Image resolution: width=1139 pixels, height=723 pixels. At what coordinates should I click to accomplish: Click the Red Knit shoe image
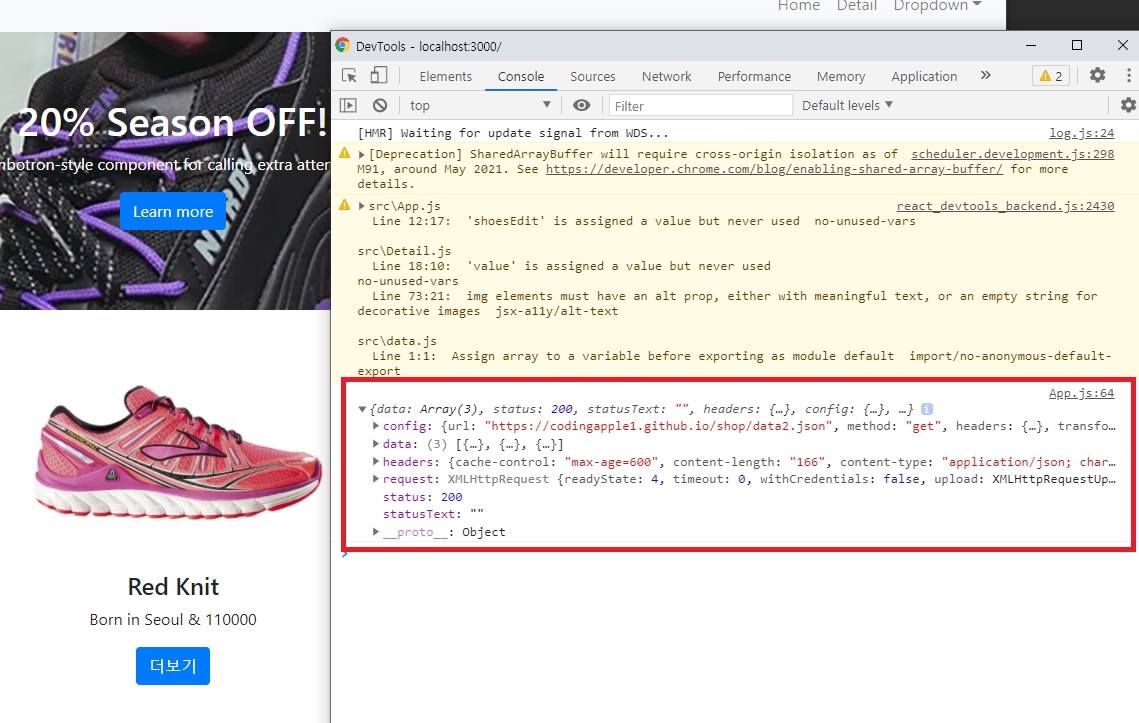177,451
